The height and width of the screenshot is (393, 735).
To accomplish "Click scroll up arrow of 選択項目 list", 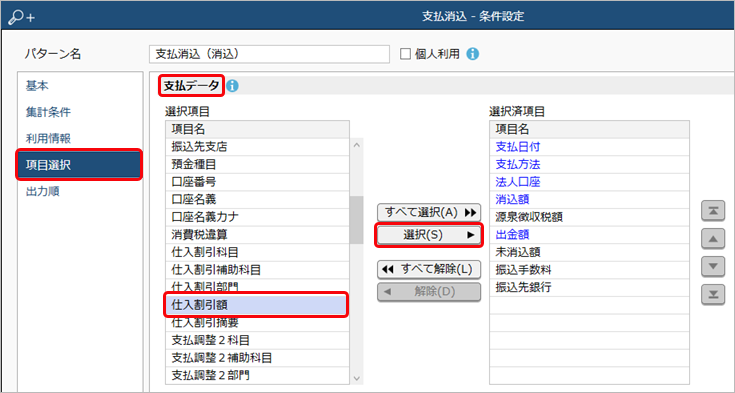I will pyautogui.click(x=357, y=144).
